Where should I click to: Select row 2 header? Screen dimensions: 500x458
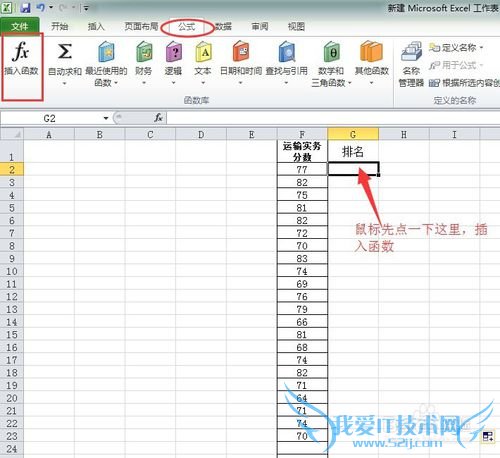coord(12,170)
